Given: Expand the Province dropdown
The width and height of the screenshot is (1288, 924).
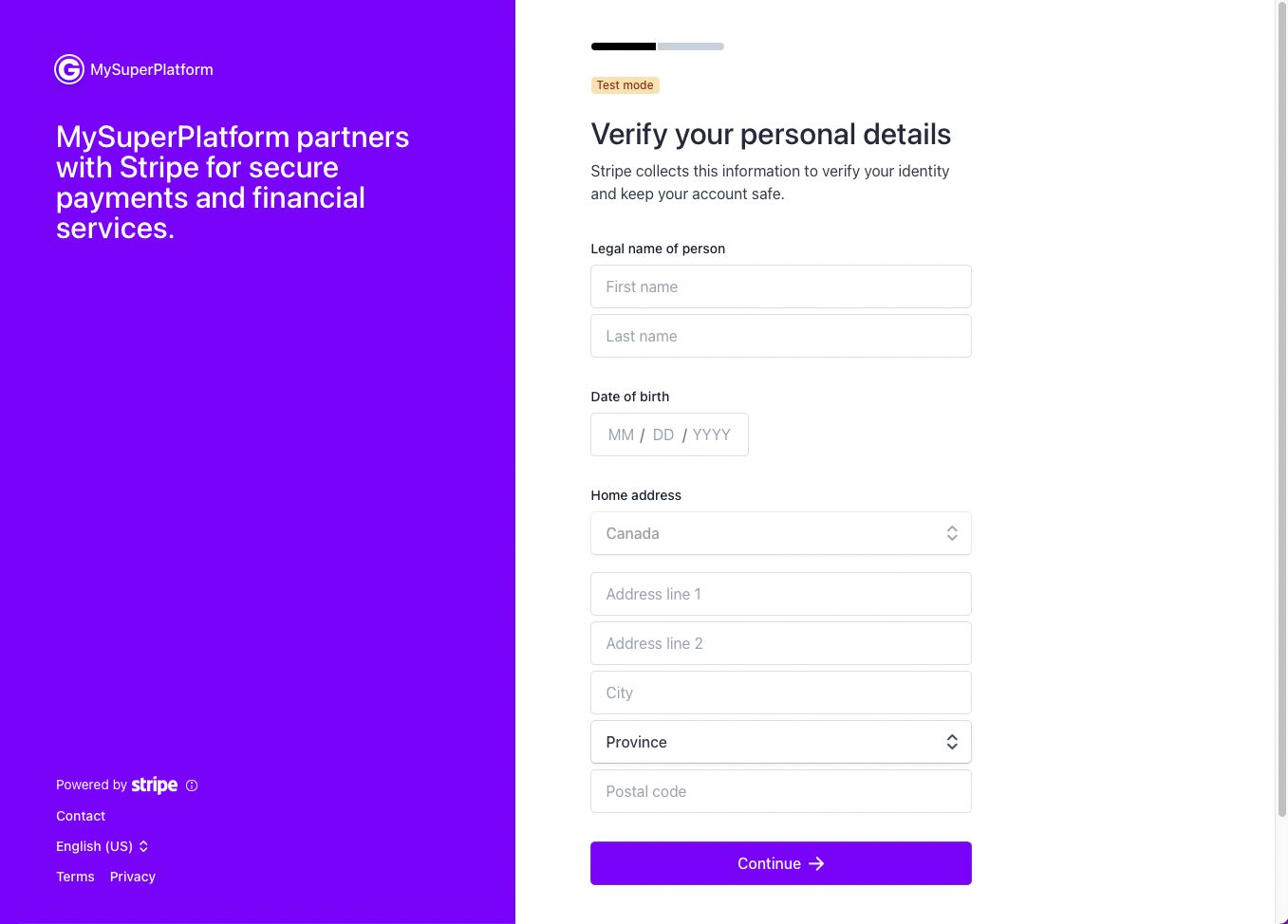Looking at the screenshot, I should 780,742.
